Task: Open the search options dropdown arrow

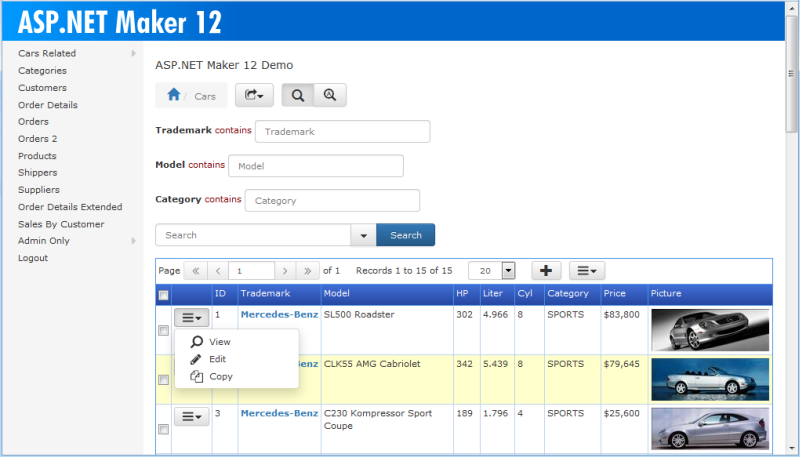Action: click(364, 235)
